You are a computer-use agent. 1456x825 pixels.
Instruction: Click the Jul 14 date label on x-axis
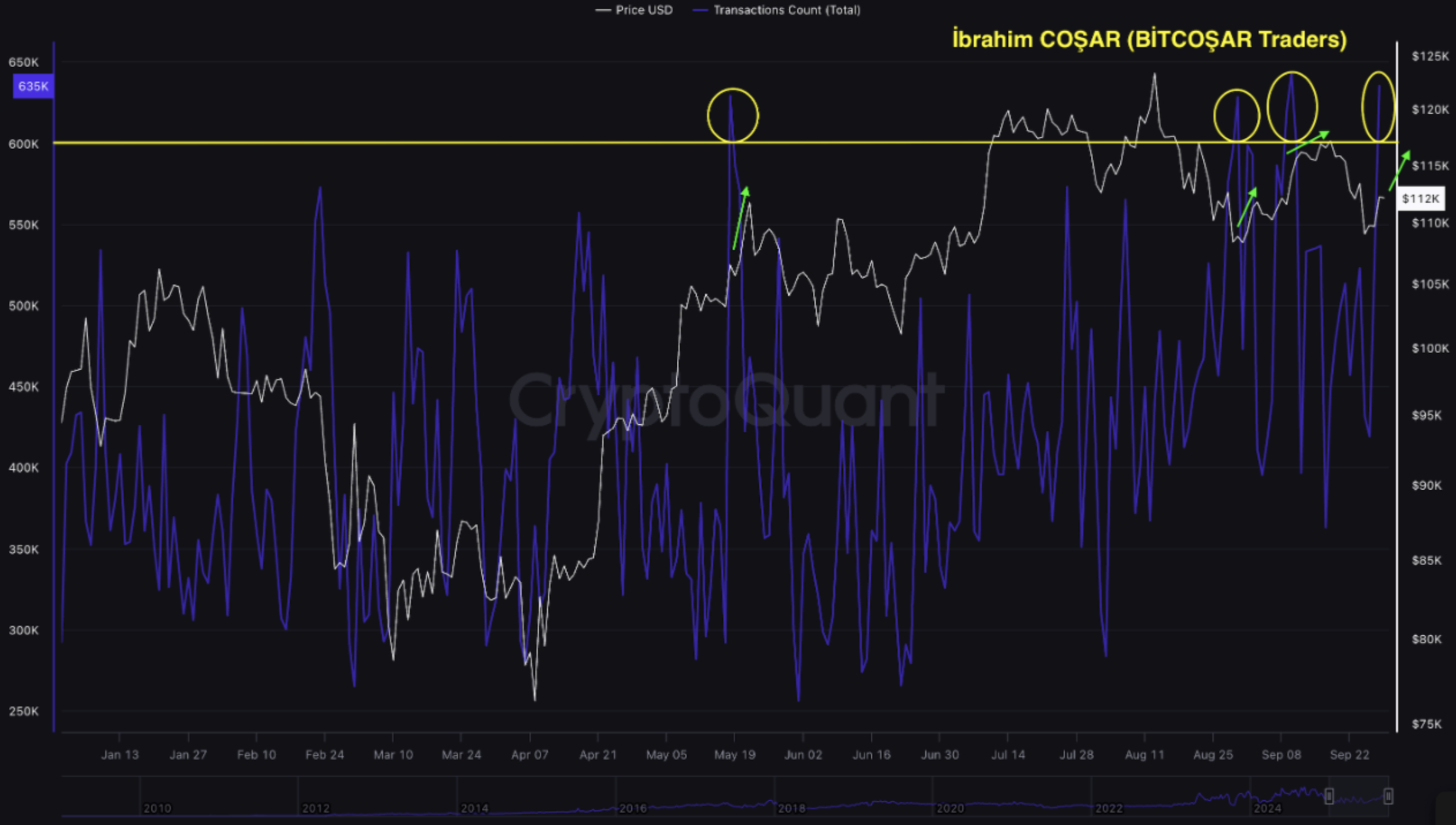pos(1008,755)
